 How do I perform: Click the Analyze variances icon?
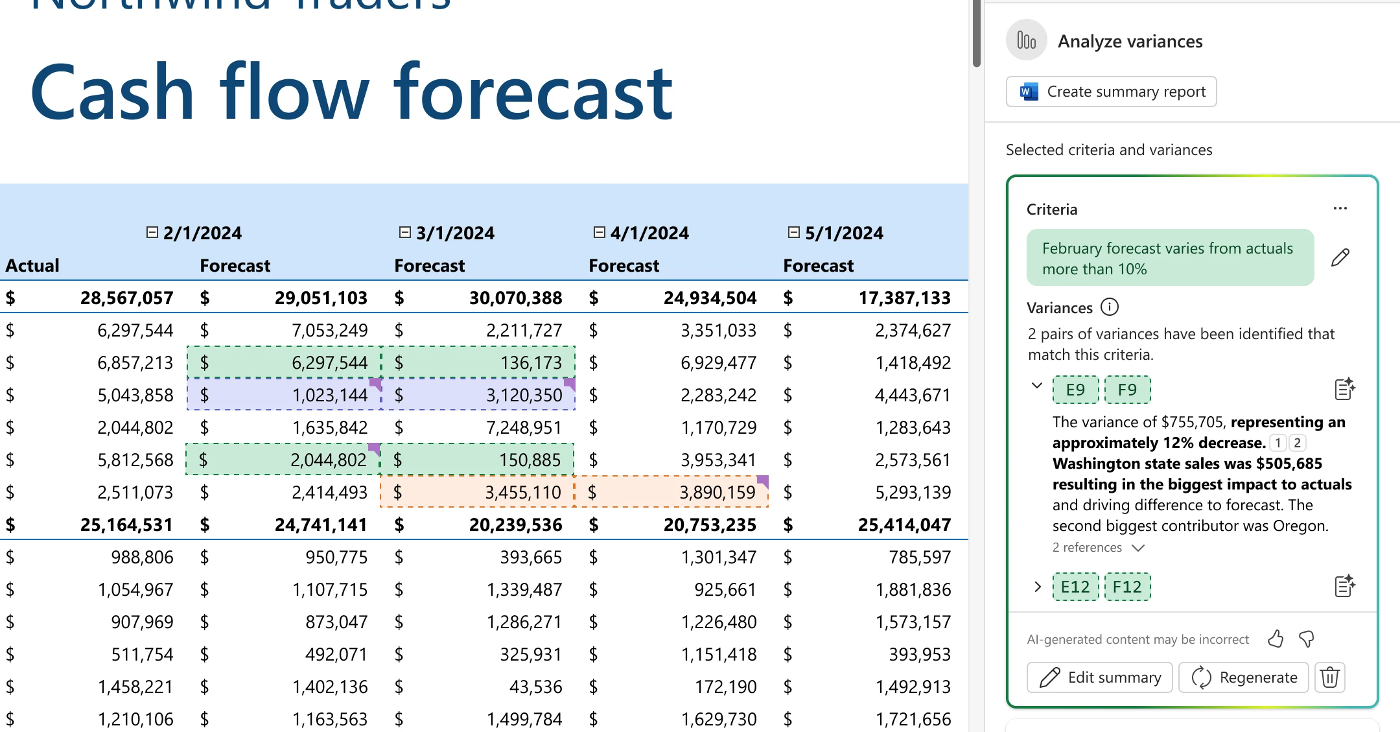(x=1026, y=41)
